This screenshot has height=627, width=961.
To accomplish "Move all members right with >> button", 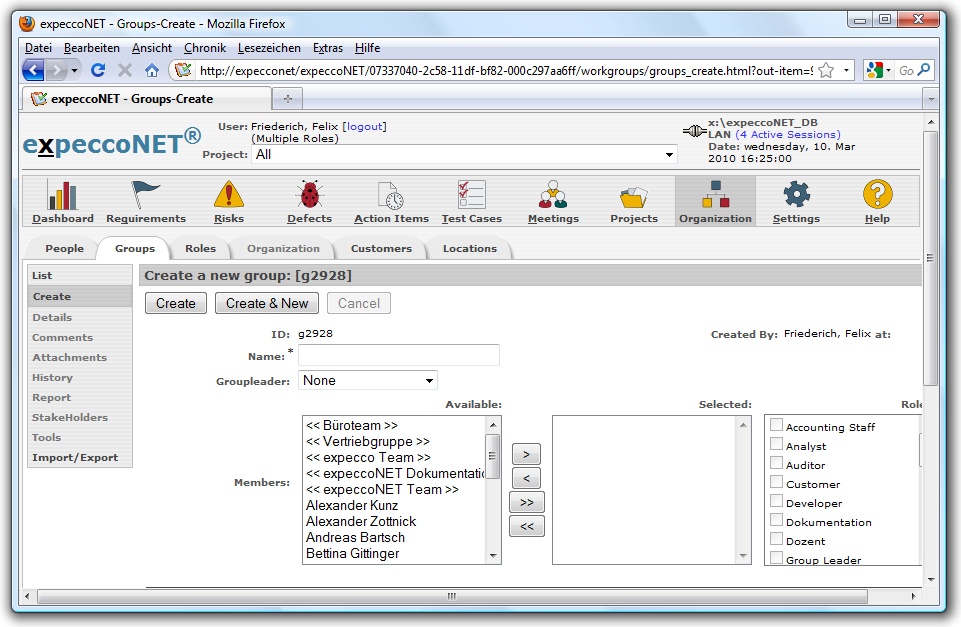I will pyautogui.click(x=526, y=502).
